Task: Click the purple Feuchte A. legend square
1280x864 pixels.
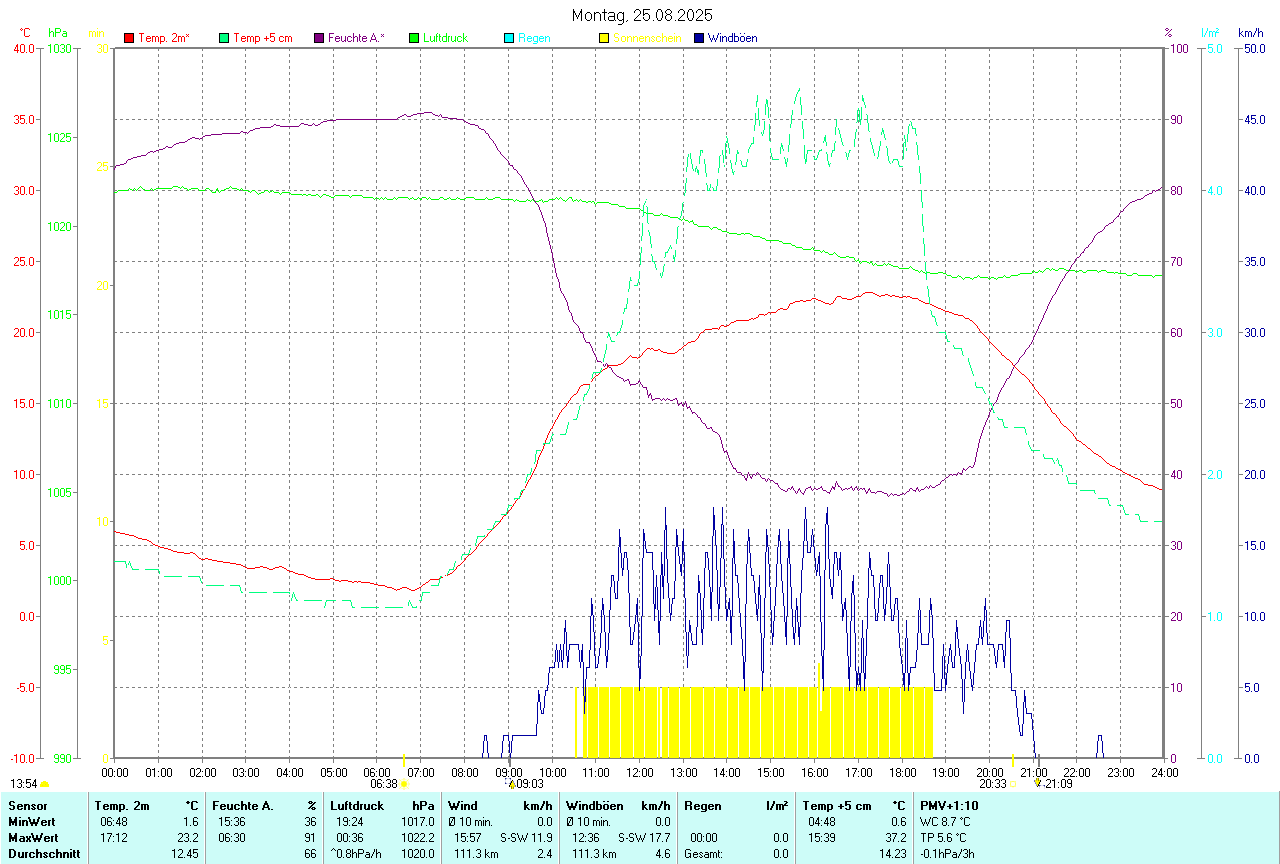Action: (x=319, y=38)
